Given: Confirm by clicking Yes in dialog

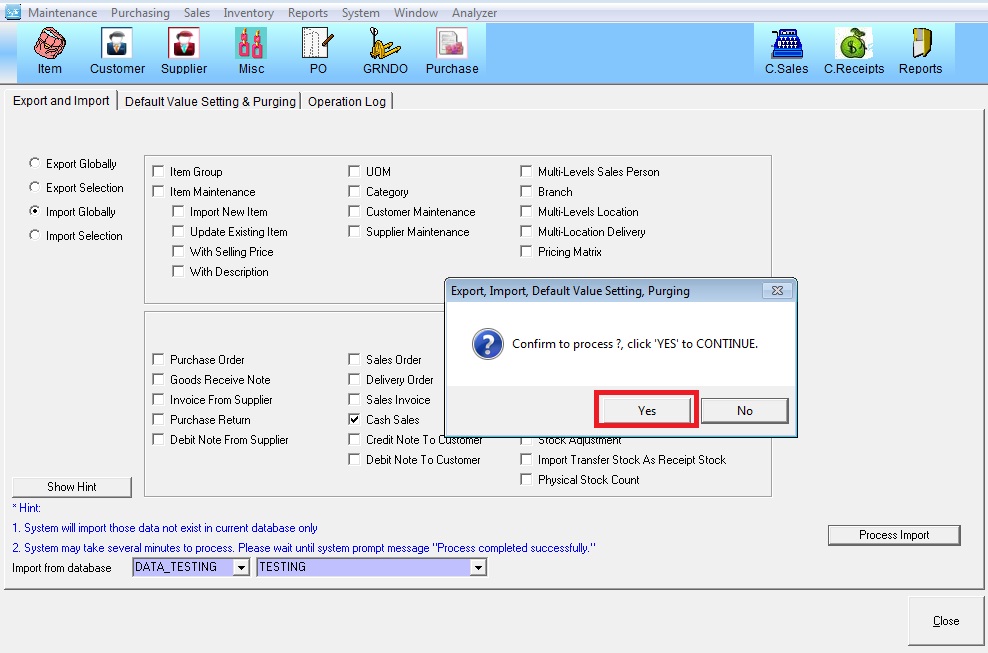Looking at the screenshot, I should (x=646, y=410).
